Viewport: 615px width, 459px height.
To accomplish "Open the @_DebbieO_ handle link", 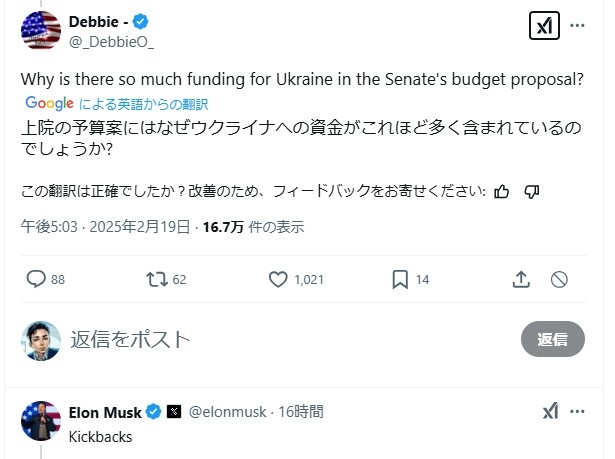I will pyautogui.click(x=111, y=41).
